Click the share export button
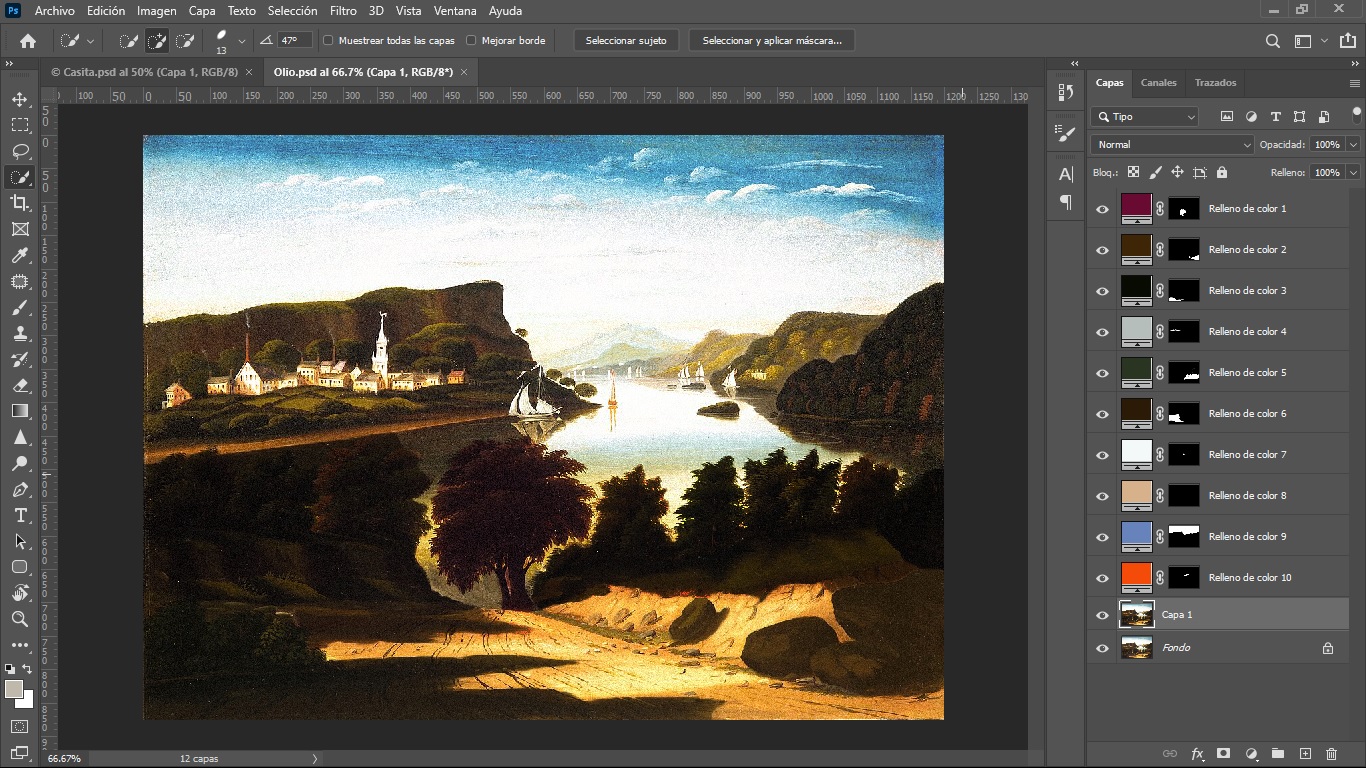This screenshot has height=768, width=1366. pyautogui.click(x=1349, y=41)
